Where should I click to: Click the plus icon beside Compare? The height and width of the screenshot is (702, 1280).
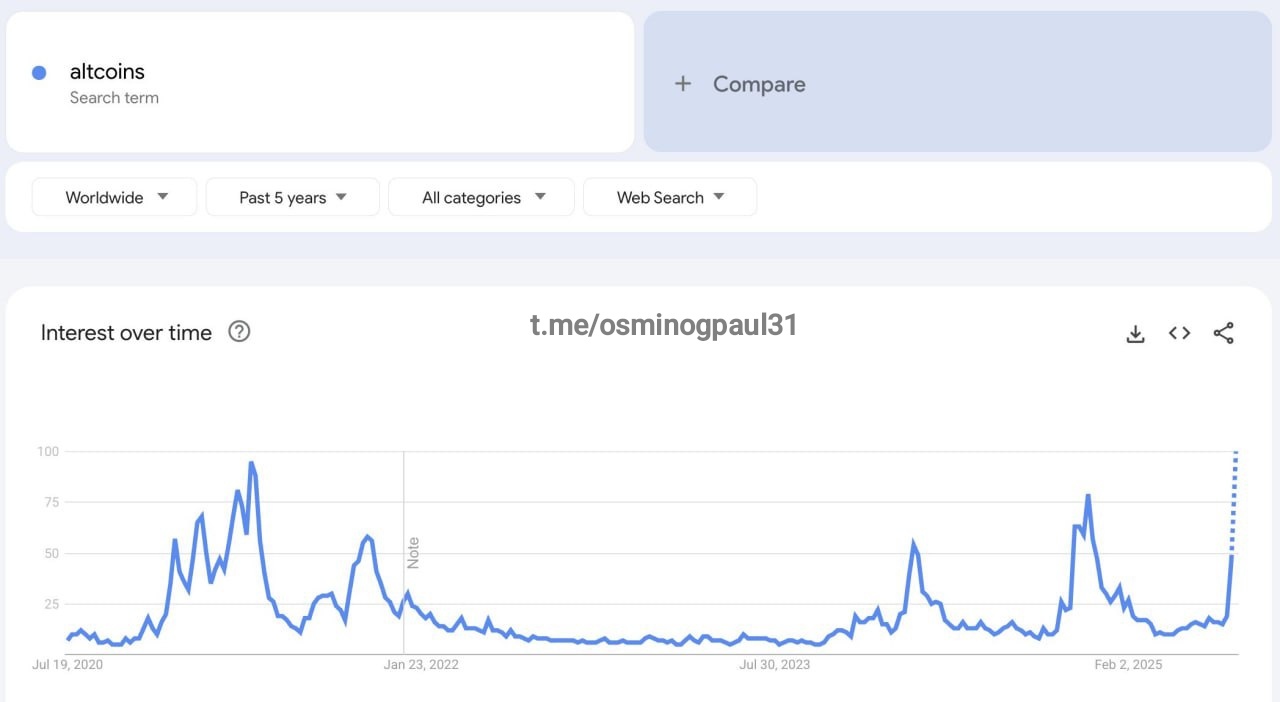click(683, 84)
